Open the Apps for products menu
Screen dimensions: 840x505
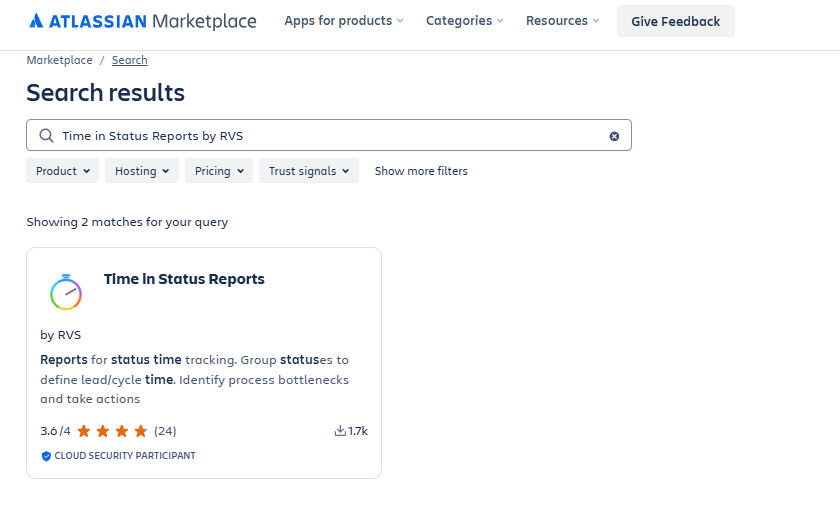pos(344,21)
